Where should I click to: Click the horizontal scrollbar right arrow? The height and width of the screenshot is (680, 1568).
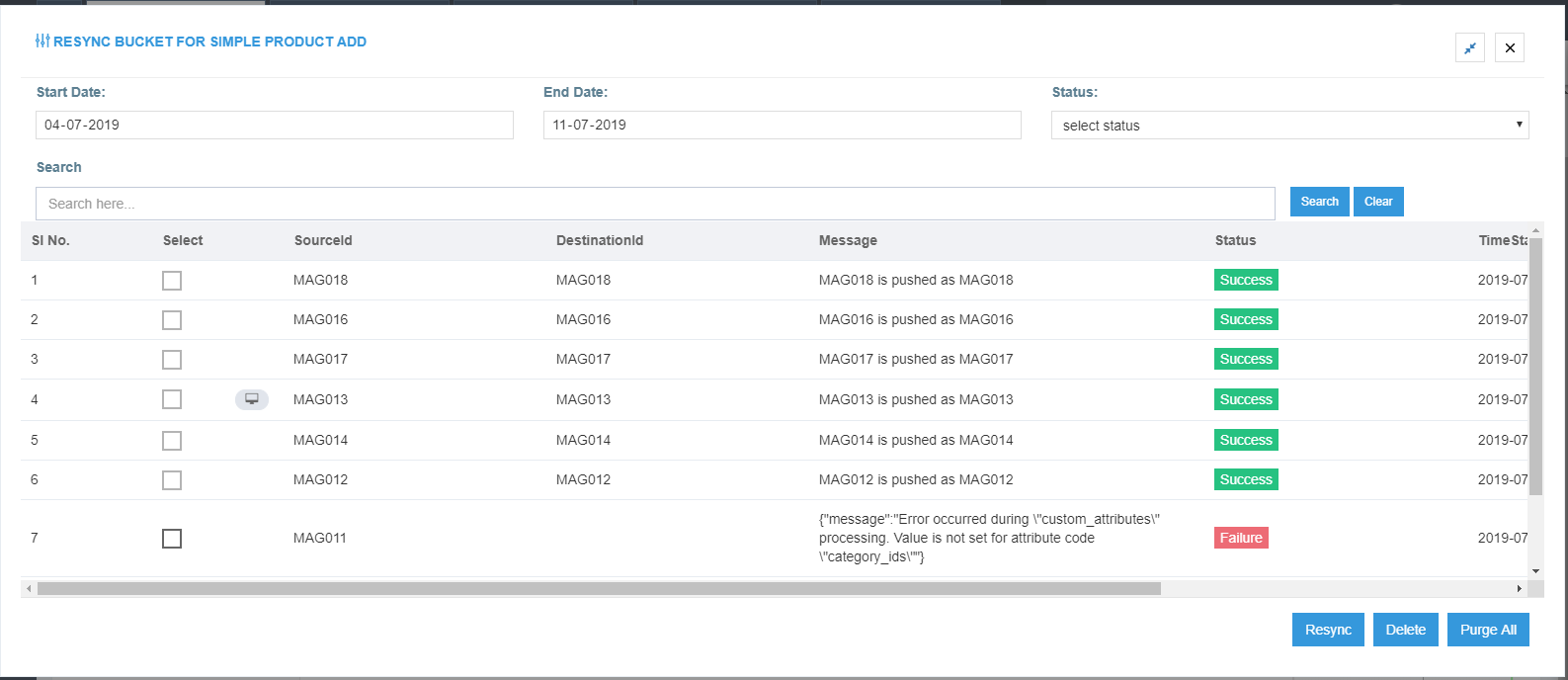click(x=1519, y=589)
